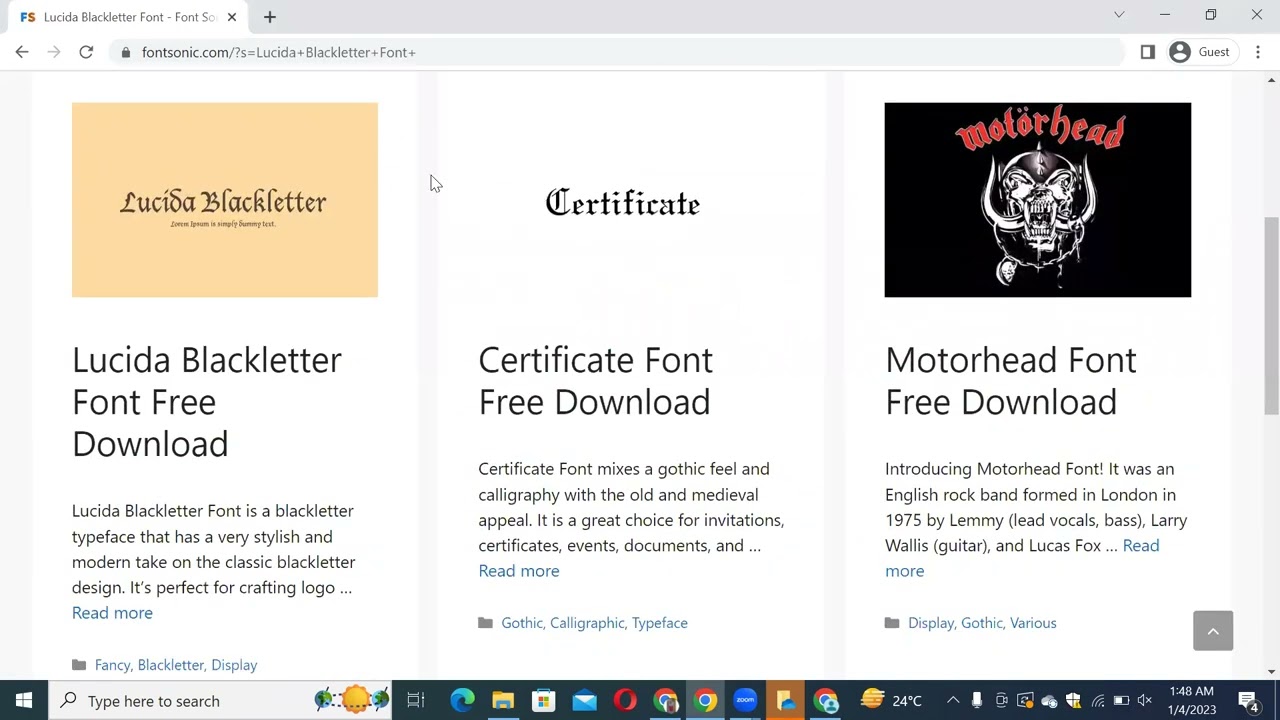1280x720 pixels.
Task: Open the Fancy category link
Action: point(112,665)
